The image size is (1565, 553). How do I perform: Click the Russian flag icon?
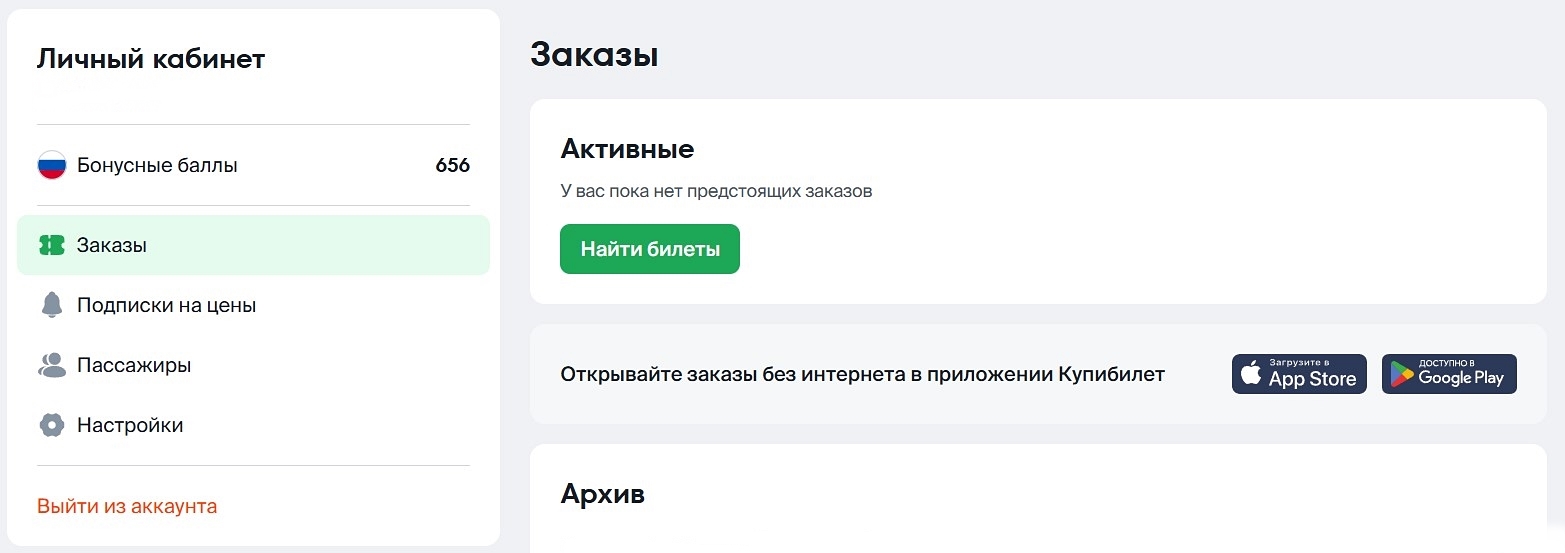(52, 166)
